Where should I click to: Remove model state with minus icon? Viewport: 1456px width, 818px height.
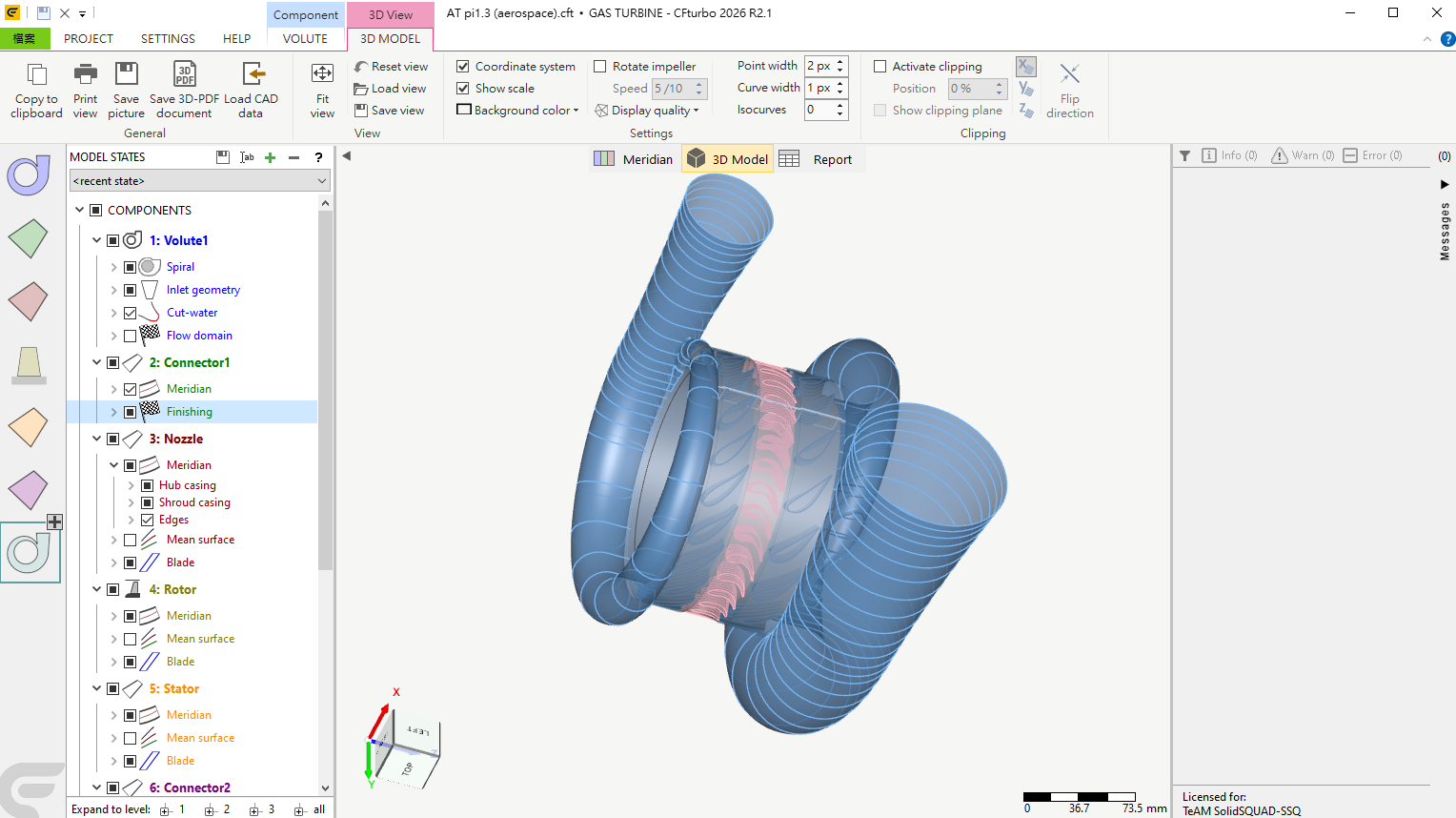coord(294,157)
